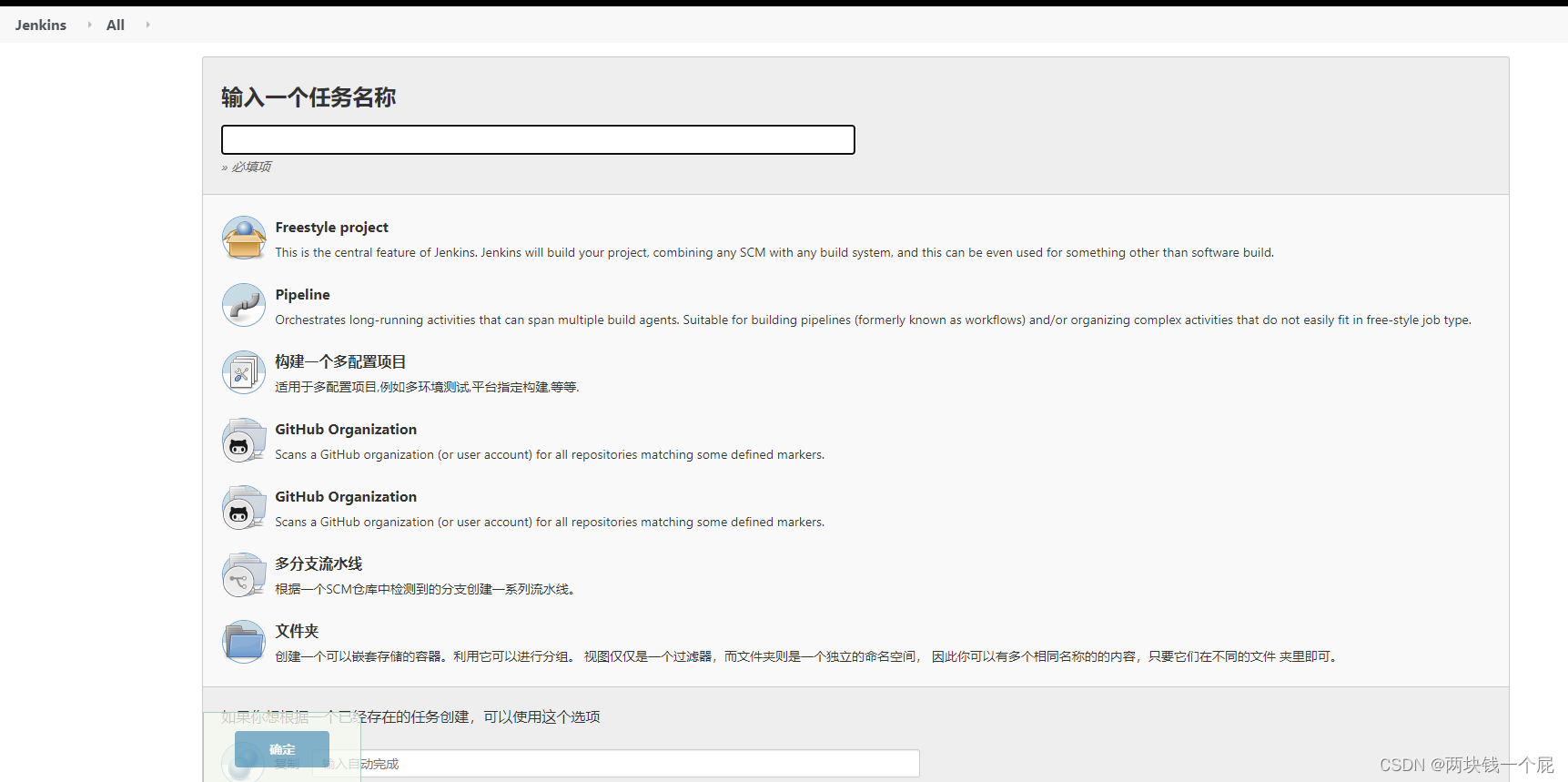Open the All breadcrumb link

coord(116,25)
